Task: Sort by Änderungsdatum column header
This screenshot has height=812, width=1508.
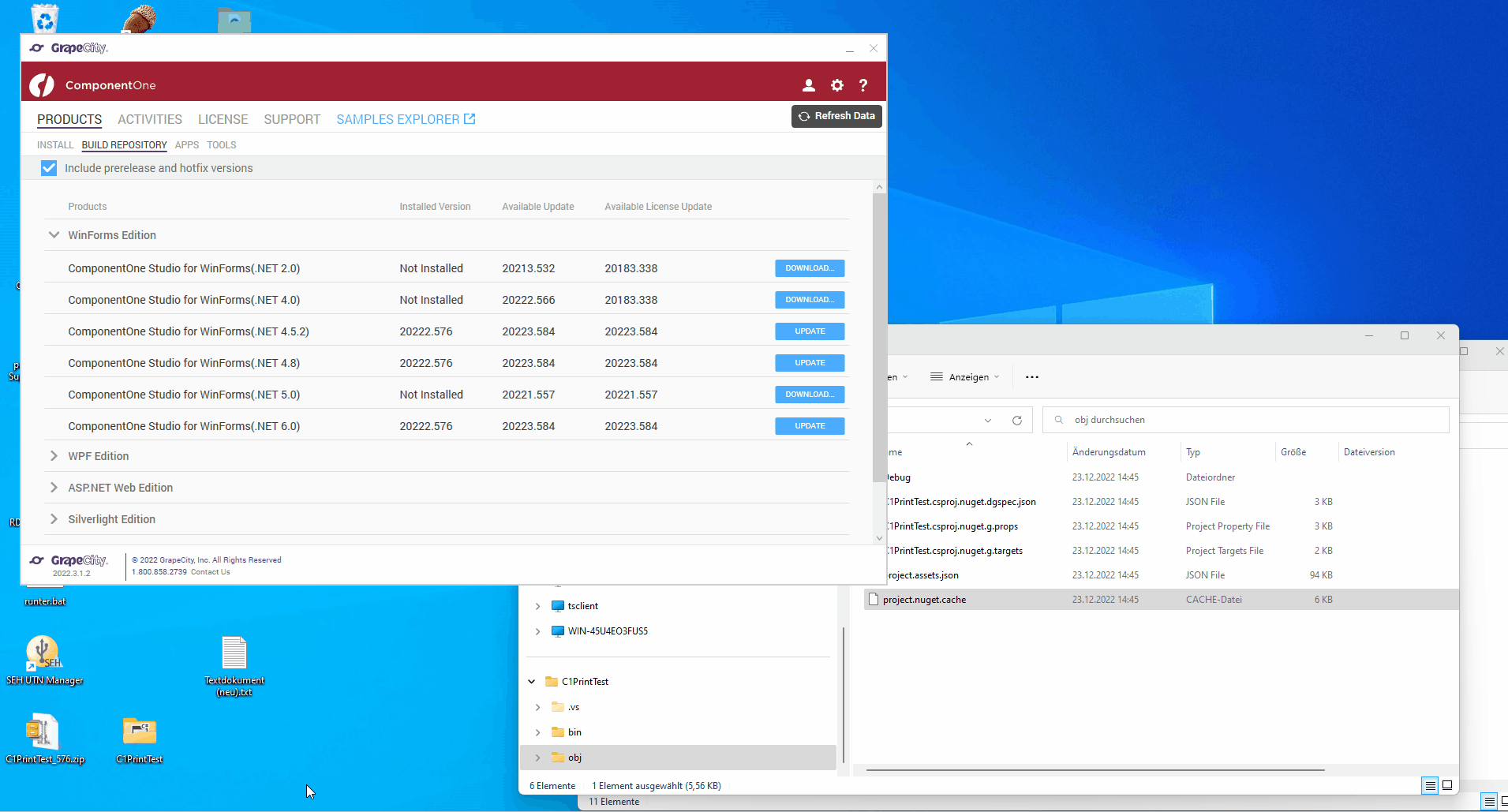Action: [1109, 452]
